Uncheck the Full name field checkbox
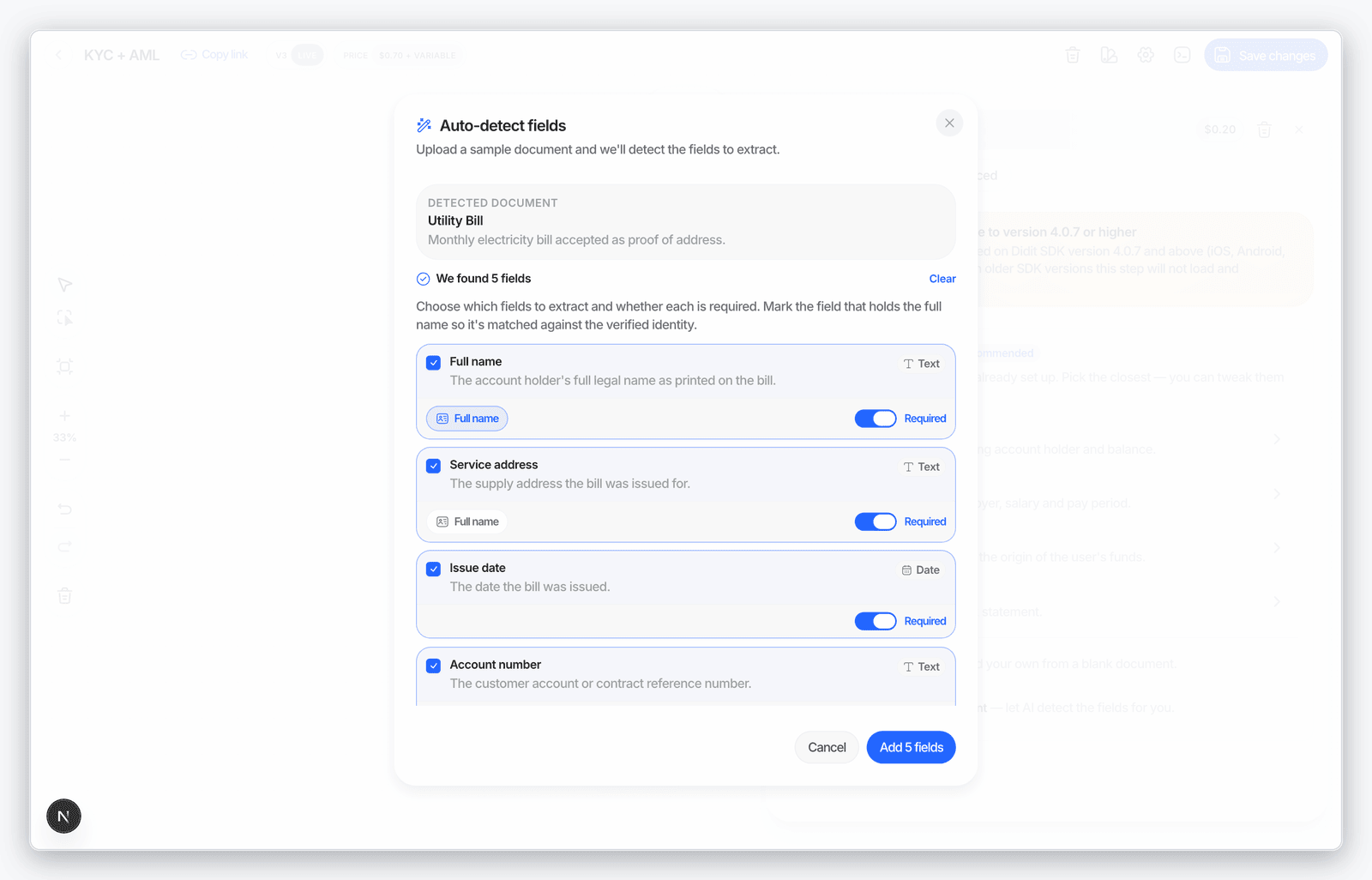The height and width of the screenshot is (880, 1372). pyautogui.click(x=434, y=363)
